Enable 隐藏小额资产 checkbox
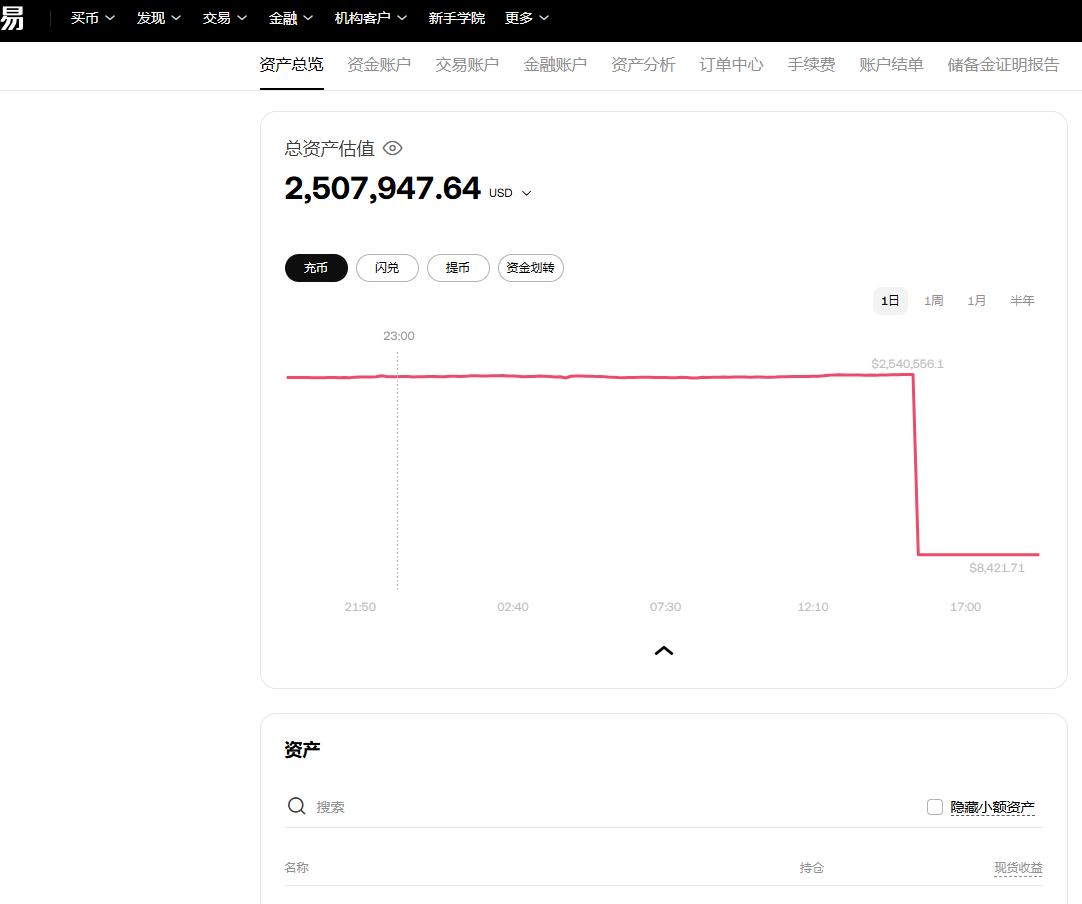1082x904 pixels. 935,807
